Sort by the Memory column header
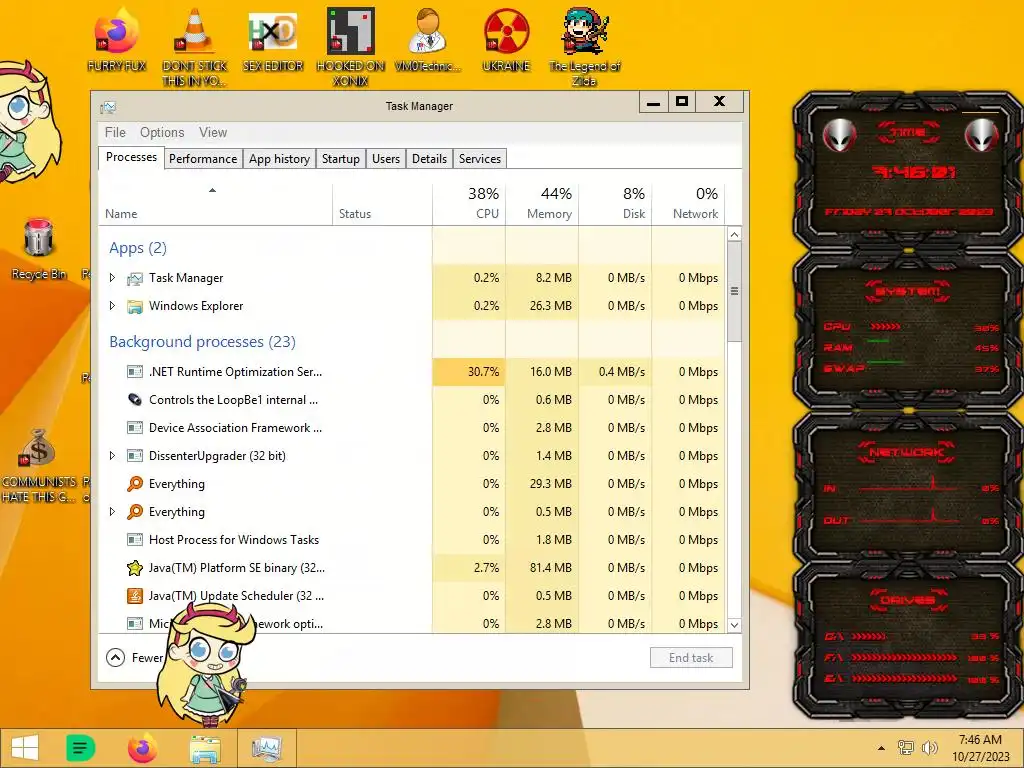 click(x=542, y=205)
